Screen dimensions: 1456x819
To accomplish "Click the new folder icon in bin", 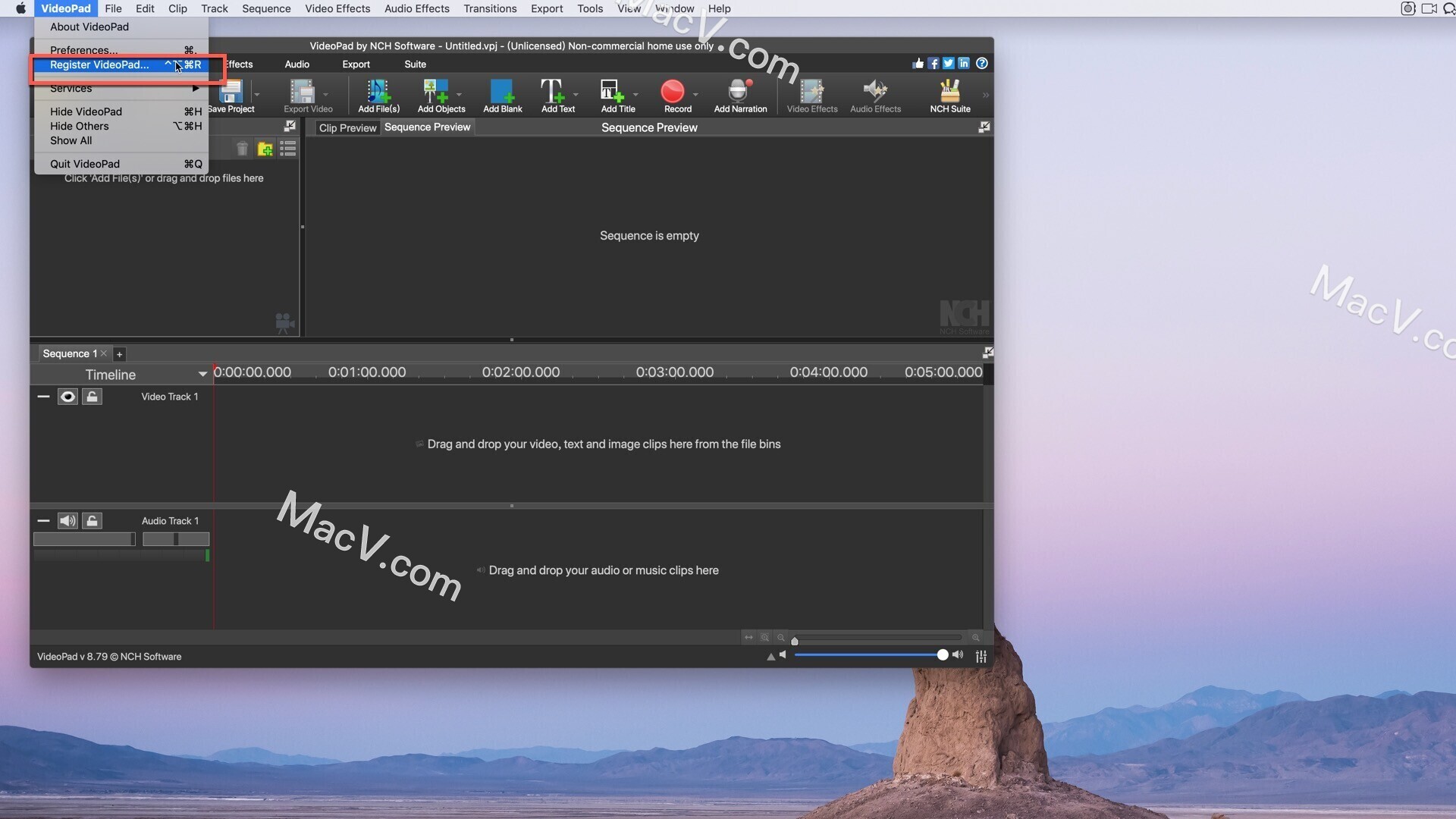I will 265,149.
